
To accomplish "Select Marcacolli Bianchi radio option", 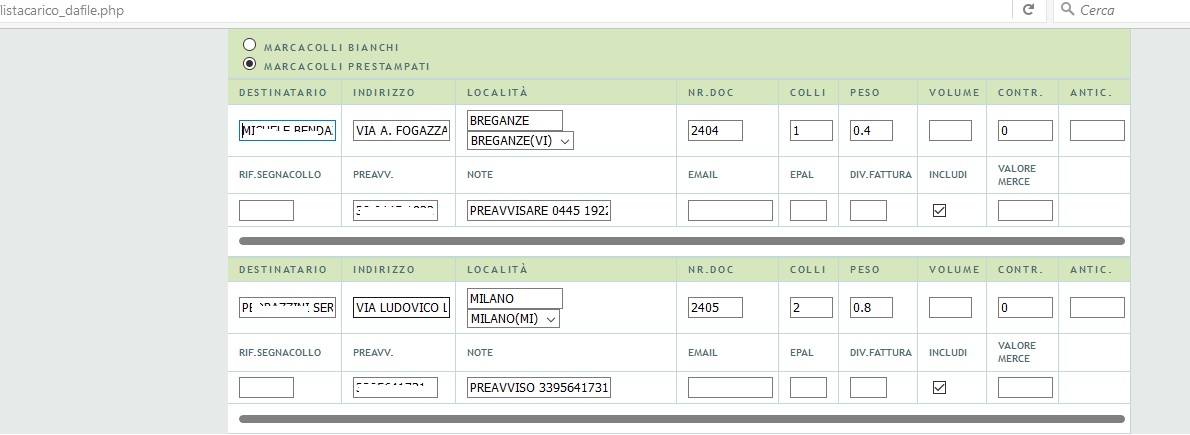I will (x=249, y=45).
